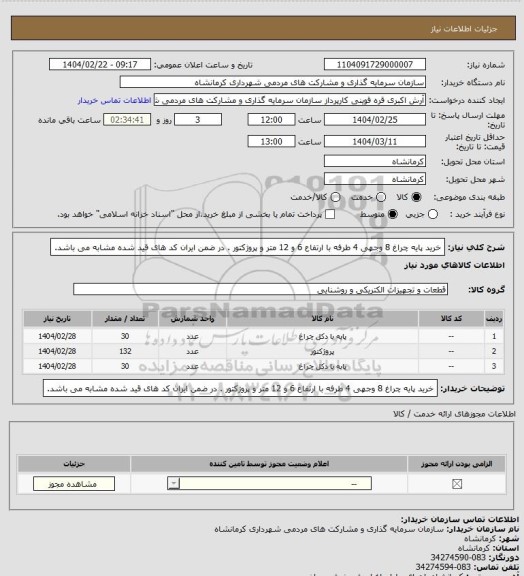Click the fax number 34274590-083

(x=458, y=558)
